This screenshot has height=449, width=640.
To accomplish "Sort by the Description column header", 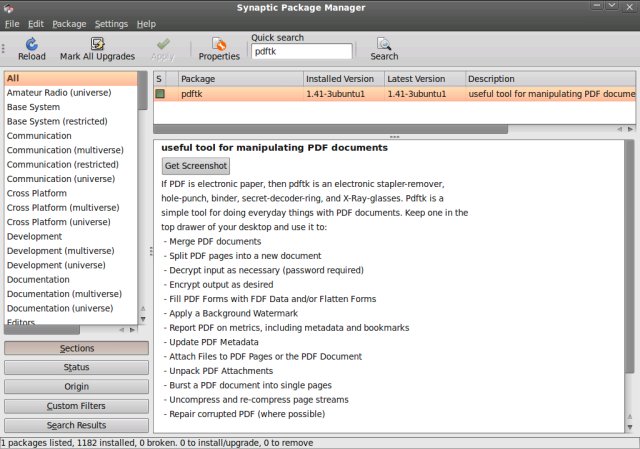I will pos(551,79).
